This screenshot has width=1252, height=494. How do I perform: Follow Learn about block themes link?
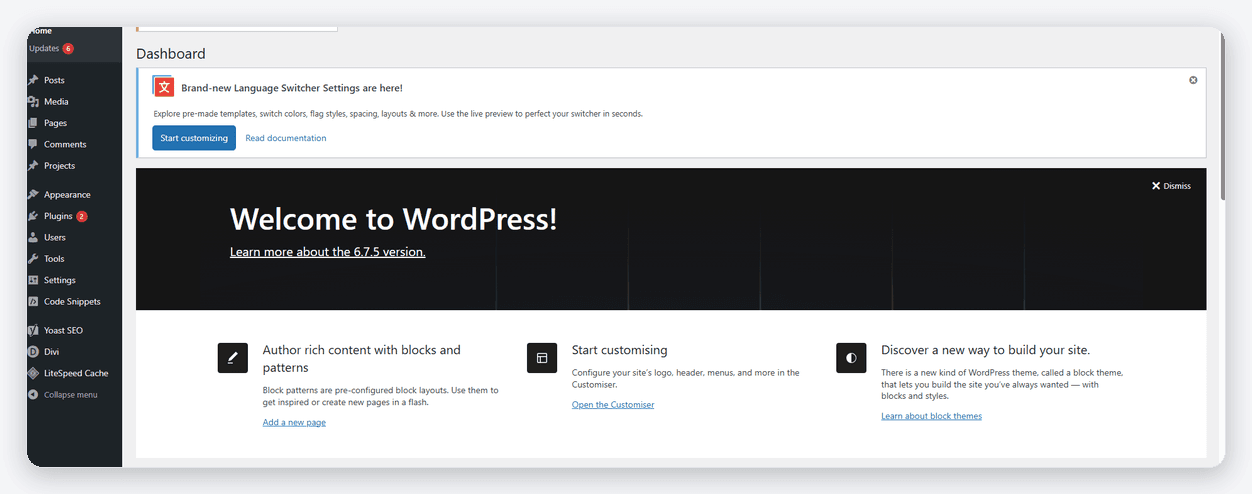tap(931, 416)
